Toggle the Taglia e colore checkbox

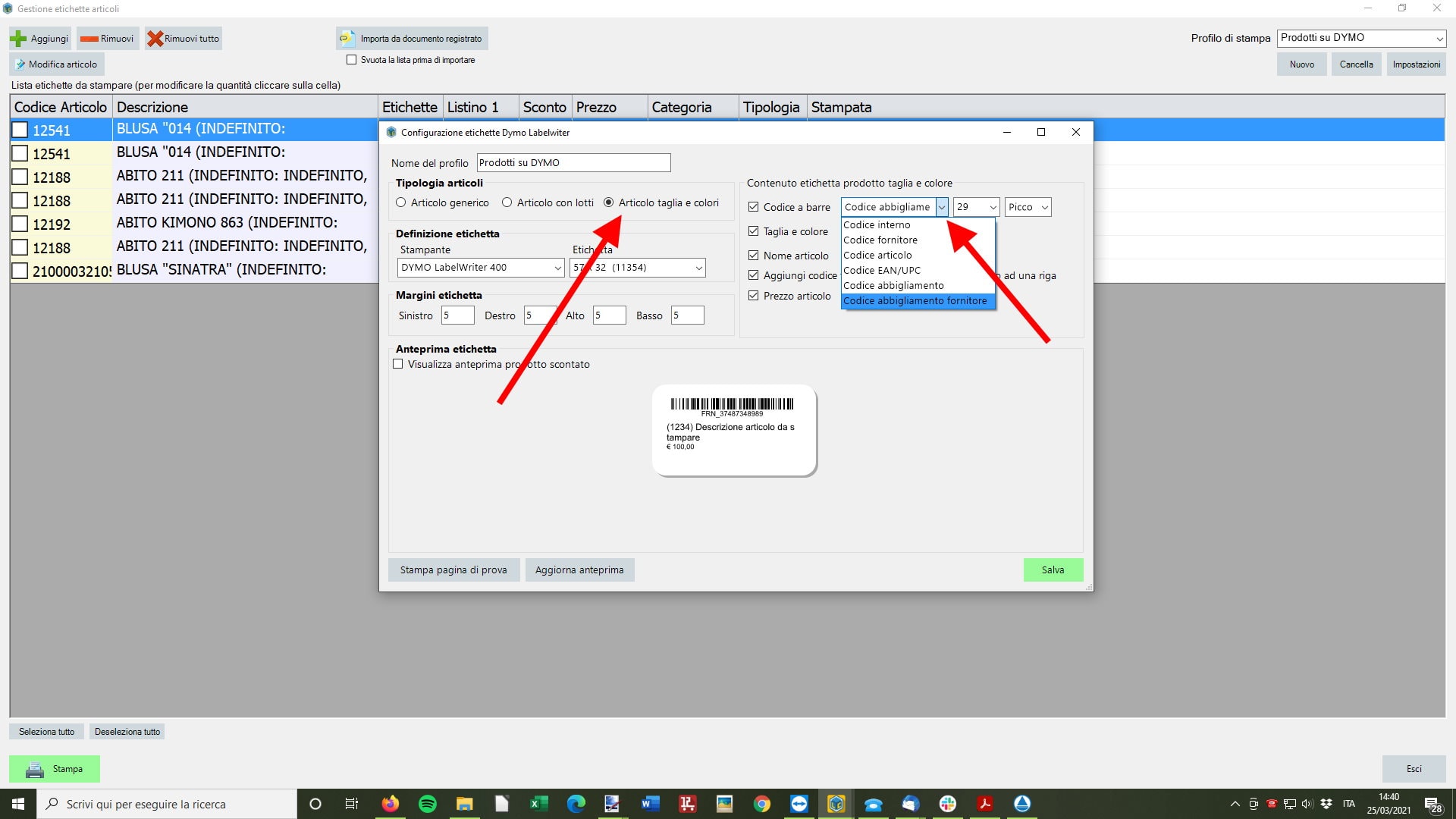pos(753,231)
